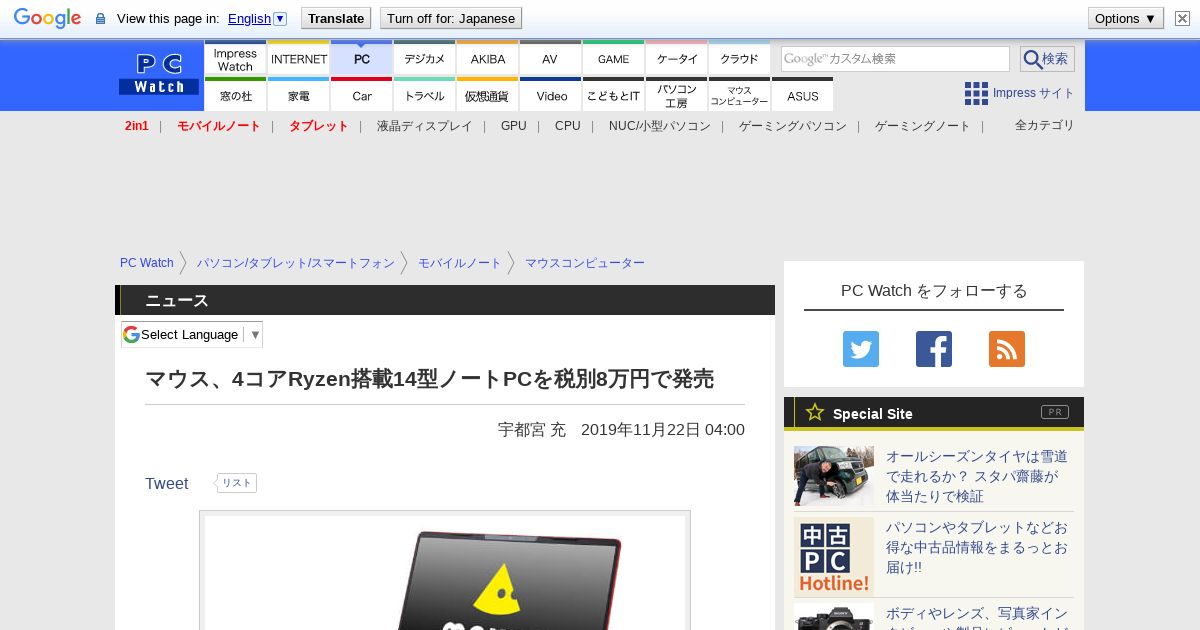1200x630 pixels.
Task: Open the red laptop product image
Action: (x=445, y=572)
